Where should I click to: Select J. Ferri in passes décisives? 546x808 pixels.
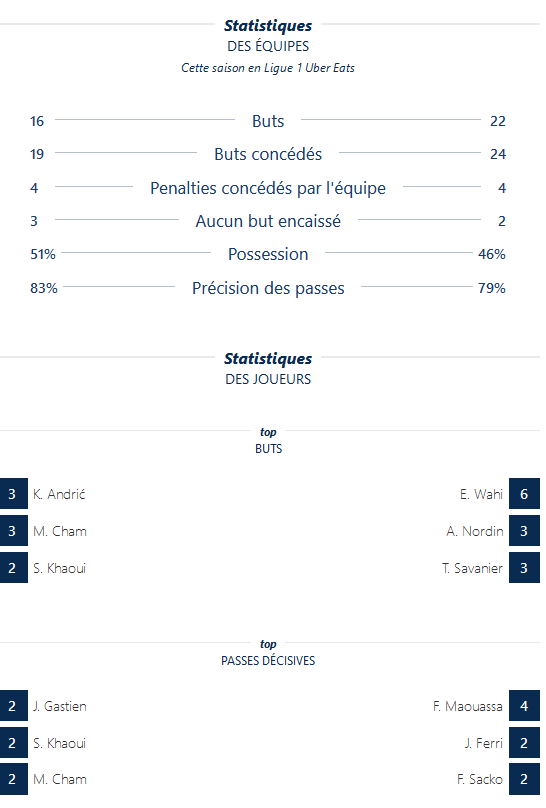click(x=483, y=743)
